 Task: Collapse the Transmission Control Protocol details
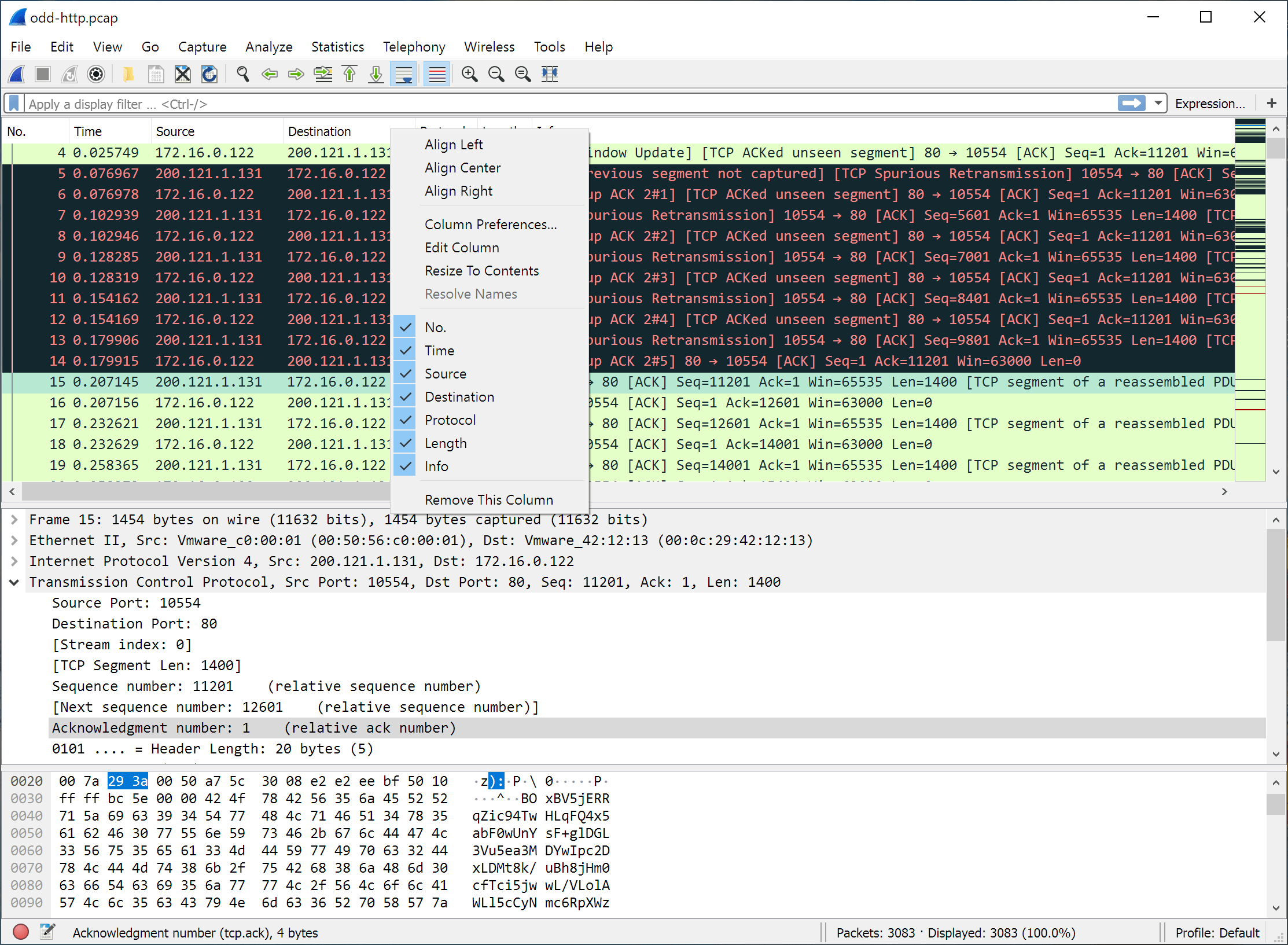[13, 582]
